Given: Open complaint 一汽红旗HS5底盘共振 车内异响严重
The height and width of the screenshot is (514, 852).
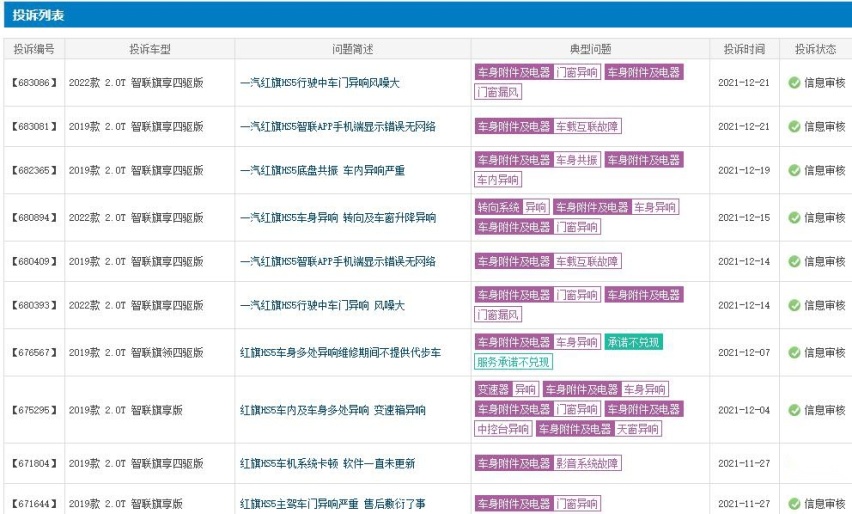Looking at the screenshot, I should tap(322, 170).
